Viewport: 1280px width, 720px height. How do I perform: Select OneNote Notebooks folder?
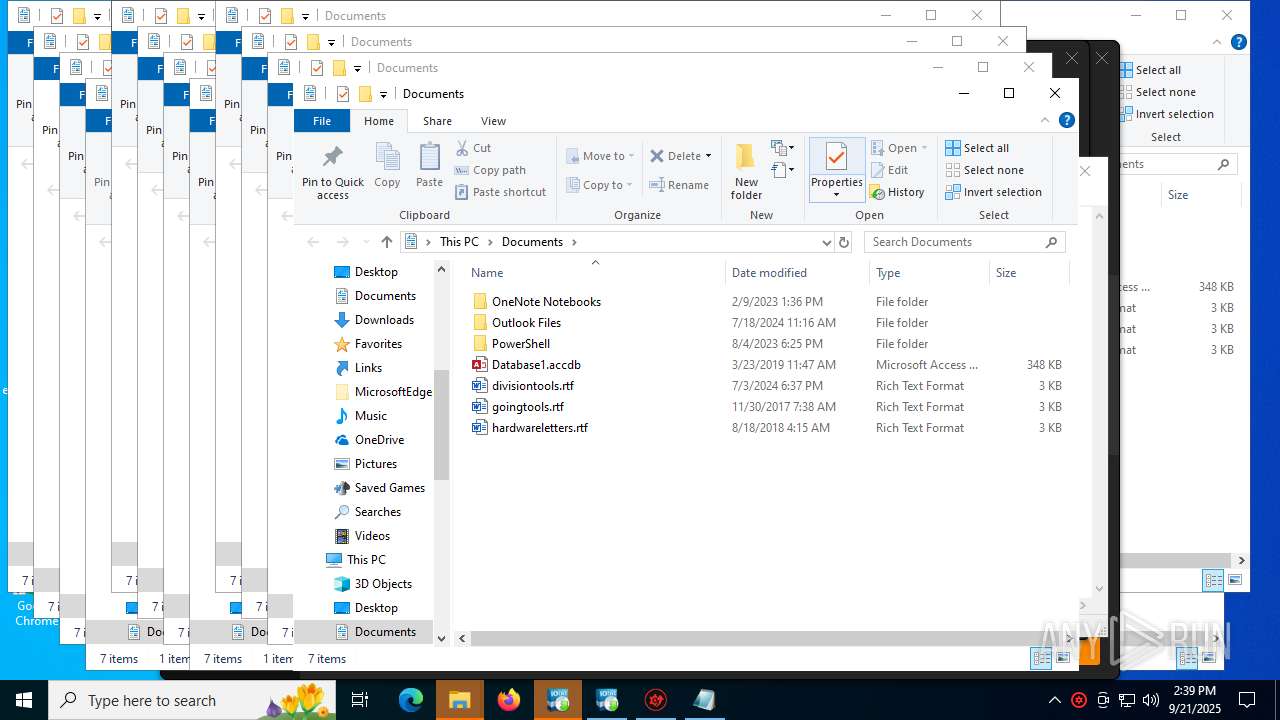point(546,301)
